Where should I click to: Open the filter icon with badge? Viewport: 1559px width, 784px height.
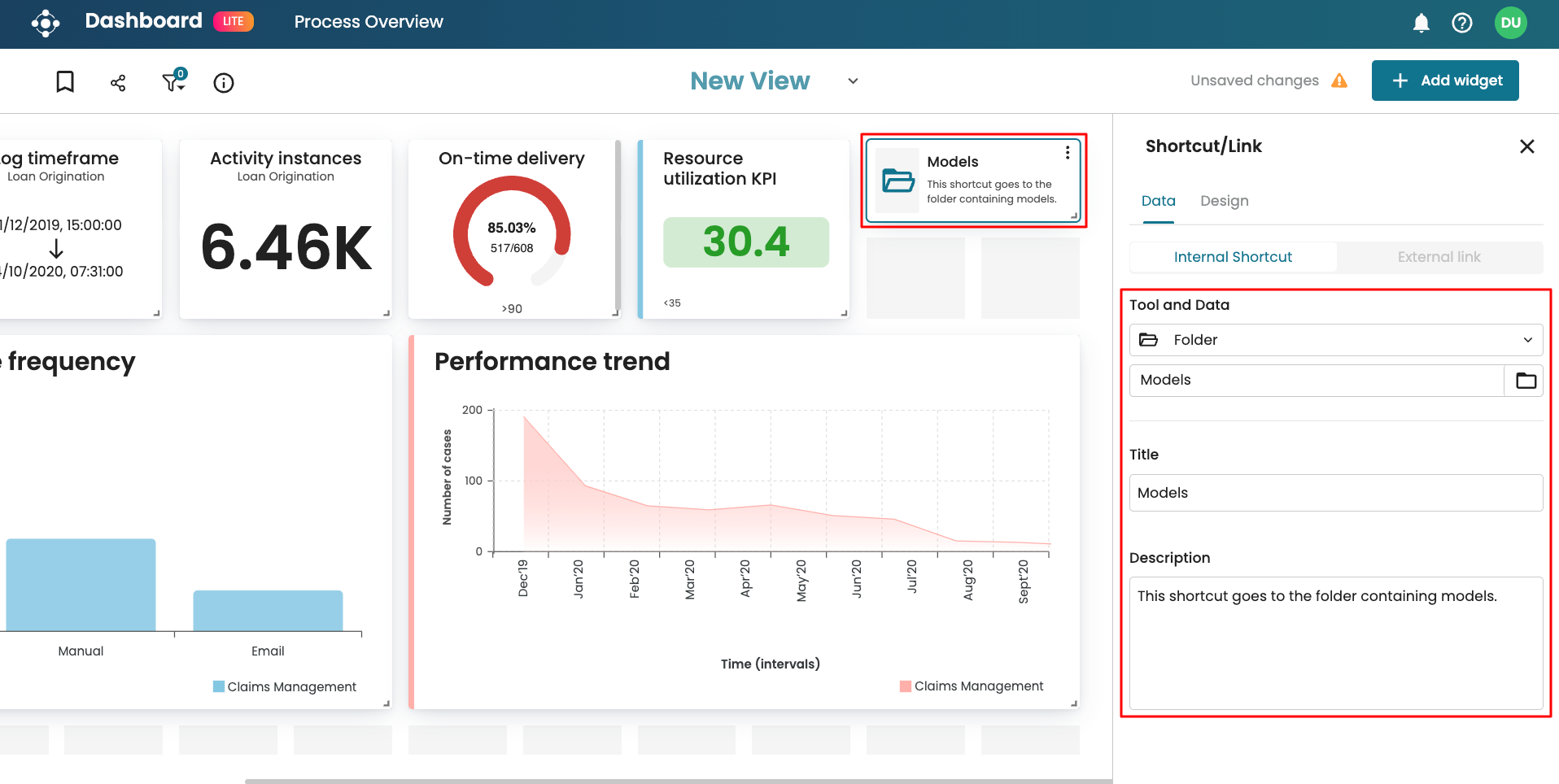coord(172,81)
